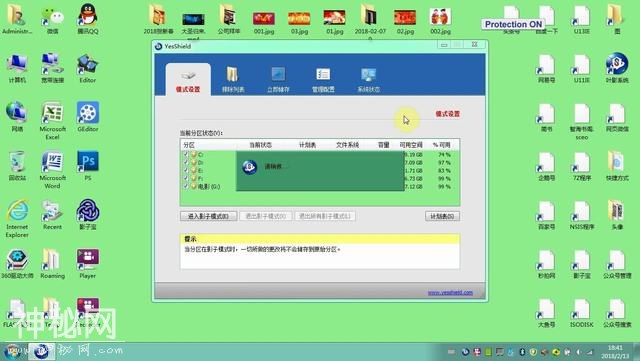Sort by the 分区 partition column header

coord(189,145)
